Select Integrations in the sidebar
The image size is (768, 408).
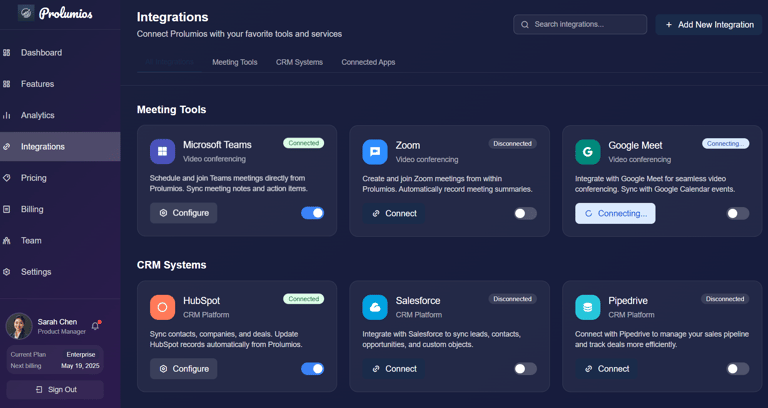pyautogui.click(x=60, y=146)
